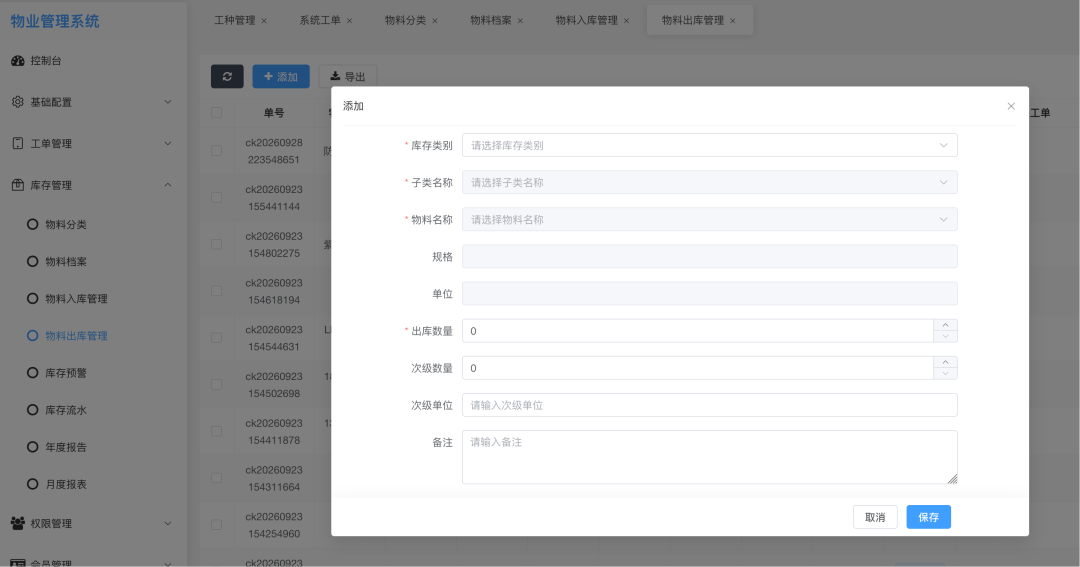Switch to the 系统工单 tab

pos(320,21)
